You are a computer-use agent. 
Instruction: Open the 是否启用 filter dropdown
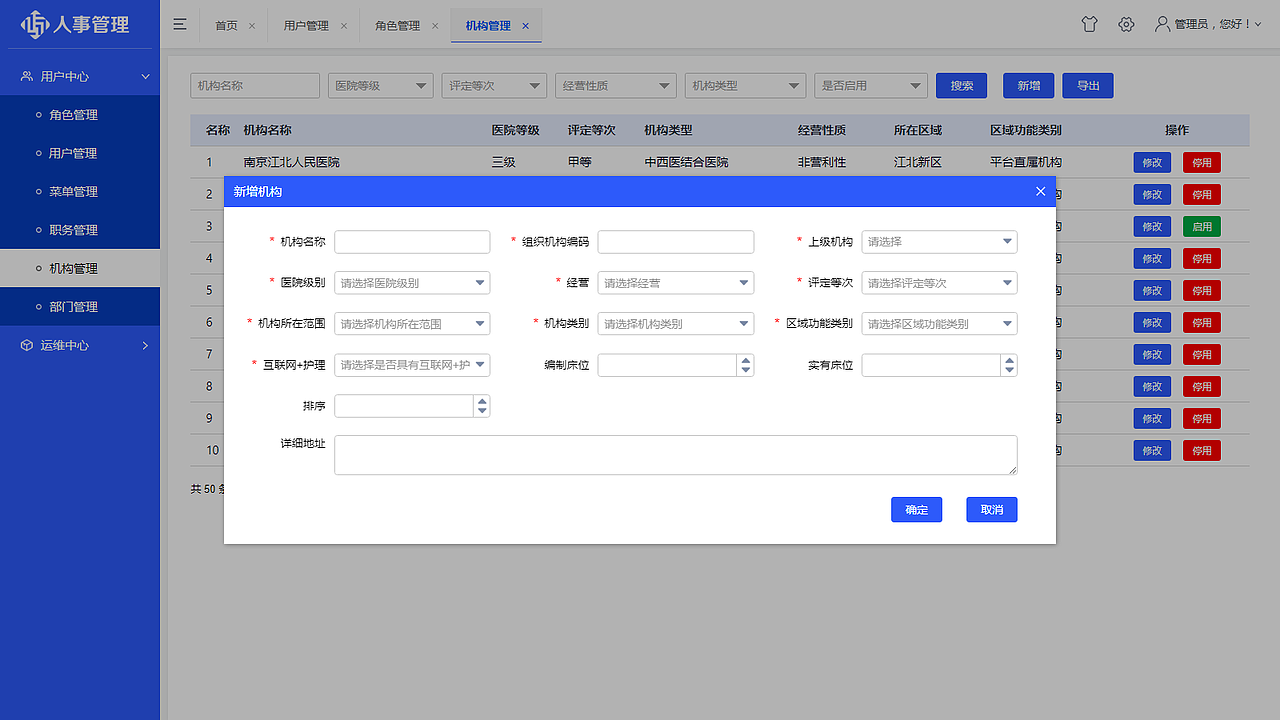click(x=869, y=85)
